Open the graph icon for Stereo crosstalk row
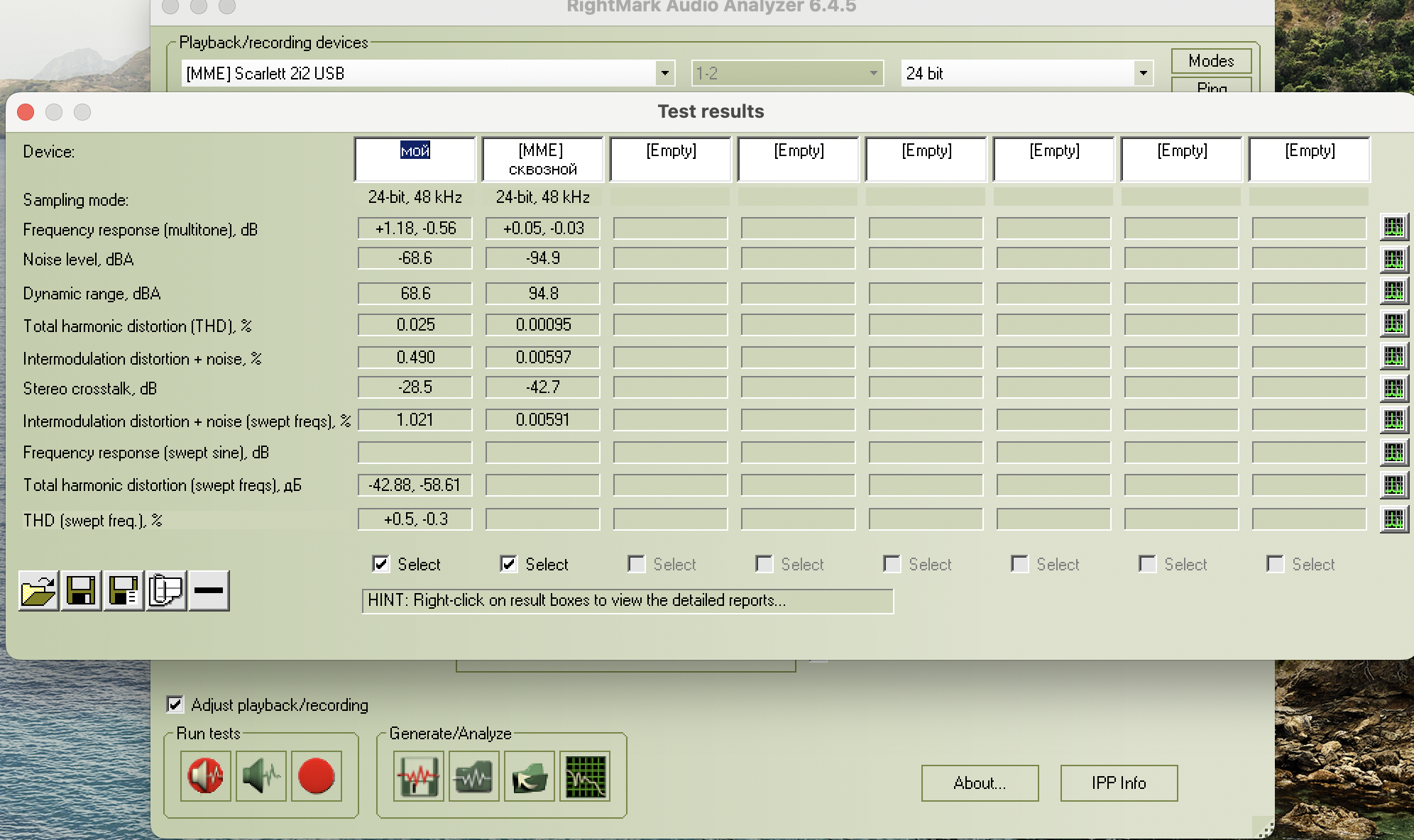This screenshot has height=840, width=1414. (x=1393, y=388)
